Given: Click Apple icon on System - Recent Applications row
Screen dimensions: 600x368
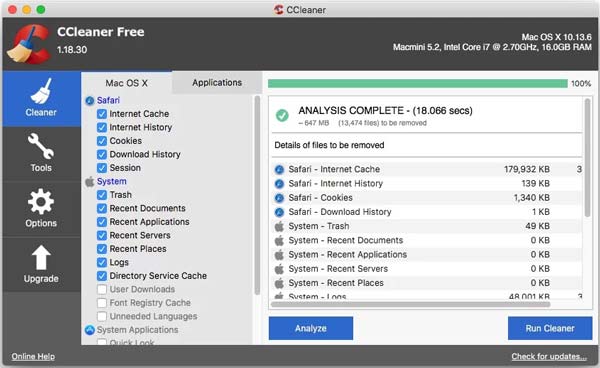Looking at the screenshot, I should point(279,254).
